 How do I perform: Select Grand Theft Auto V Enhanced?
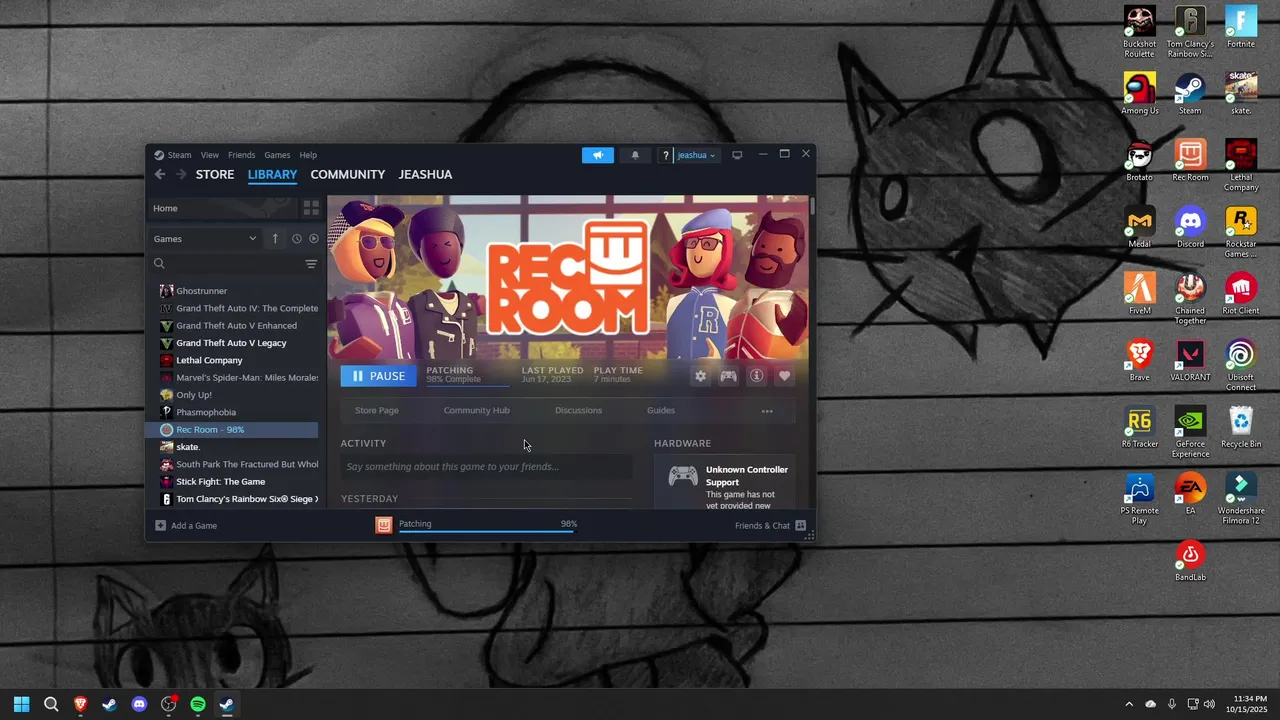[239, 326]
